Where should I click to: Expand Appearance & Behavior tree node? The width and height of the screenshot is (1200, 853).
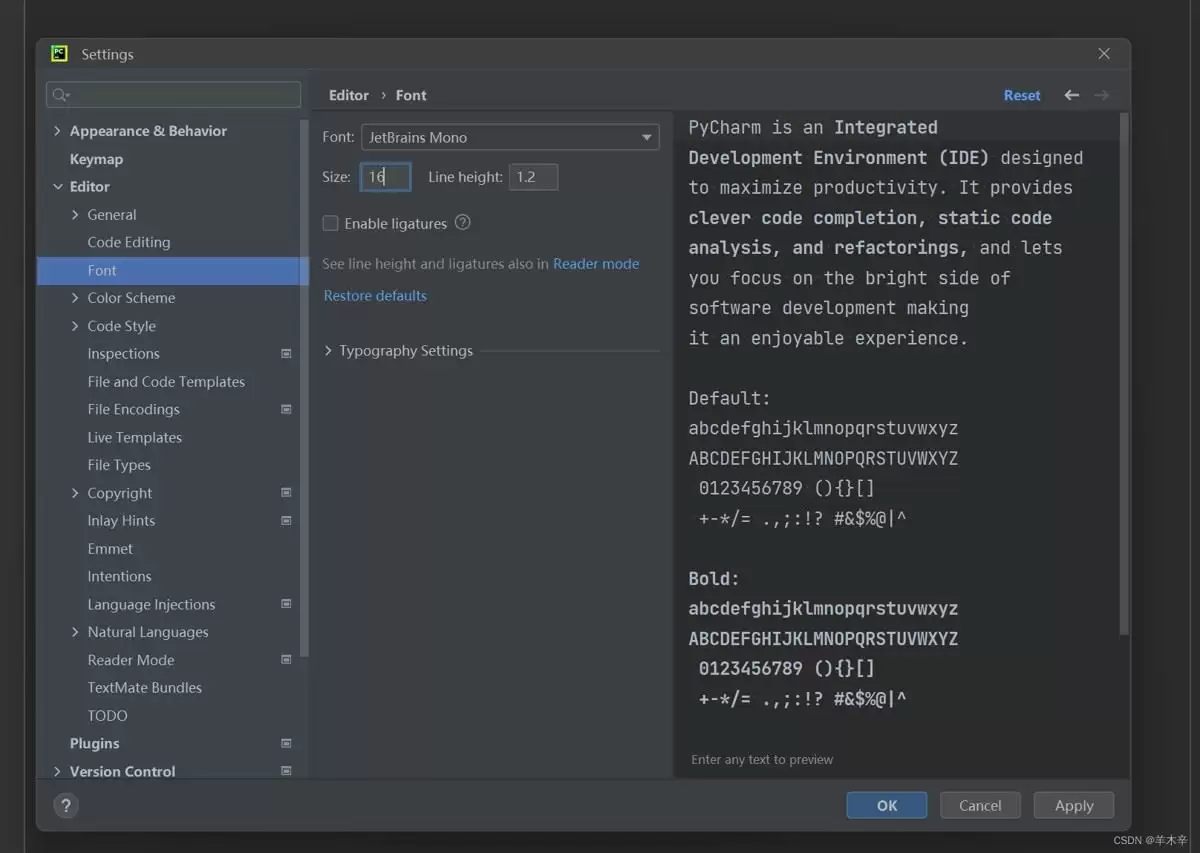pyautogui.click(x=57, y=131)
